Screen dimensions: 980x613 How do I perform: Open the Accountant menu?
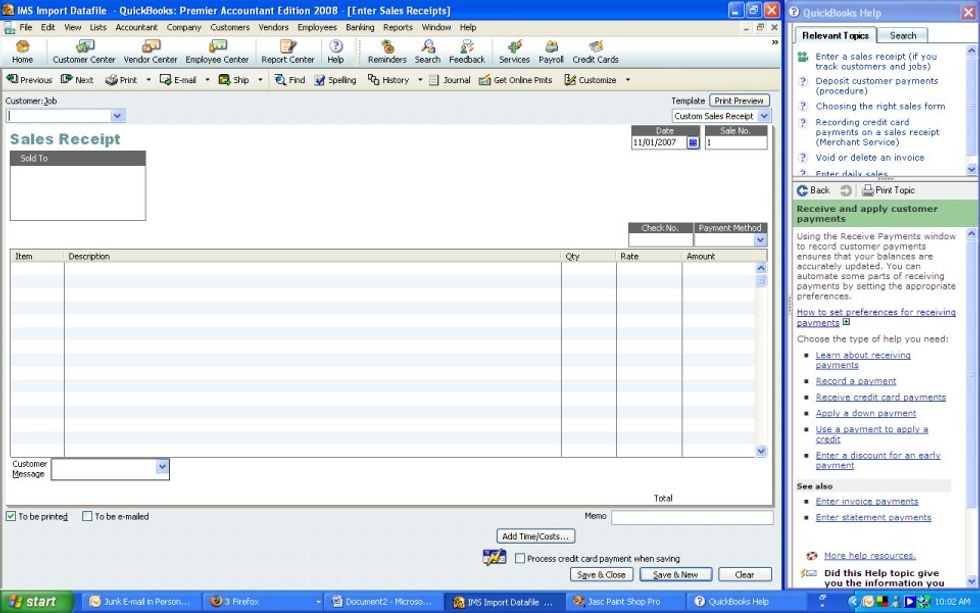point(136,27)
